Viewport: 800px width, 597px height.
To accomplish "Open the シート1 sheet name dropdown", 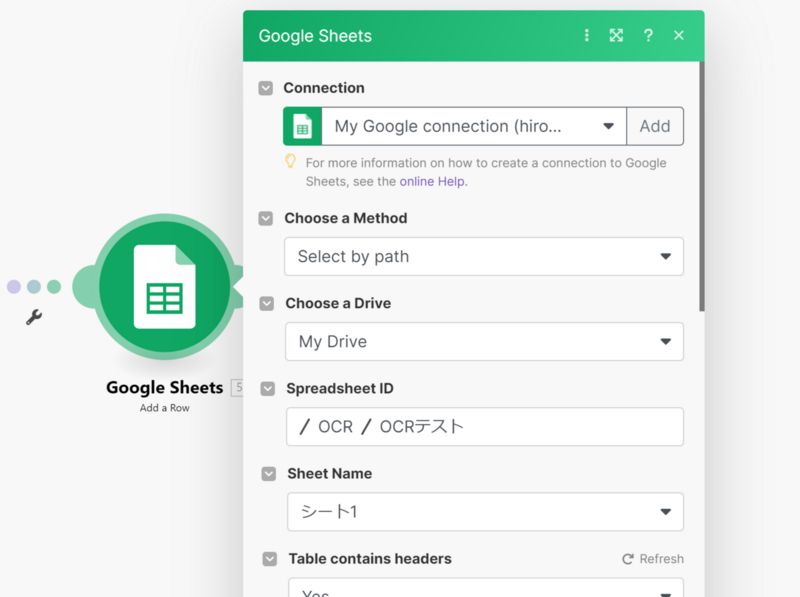I will coord(485,512).
